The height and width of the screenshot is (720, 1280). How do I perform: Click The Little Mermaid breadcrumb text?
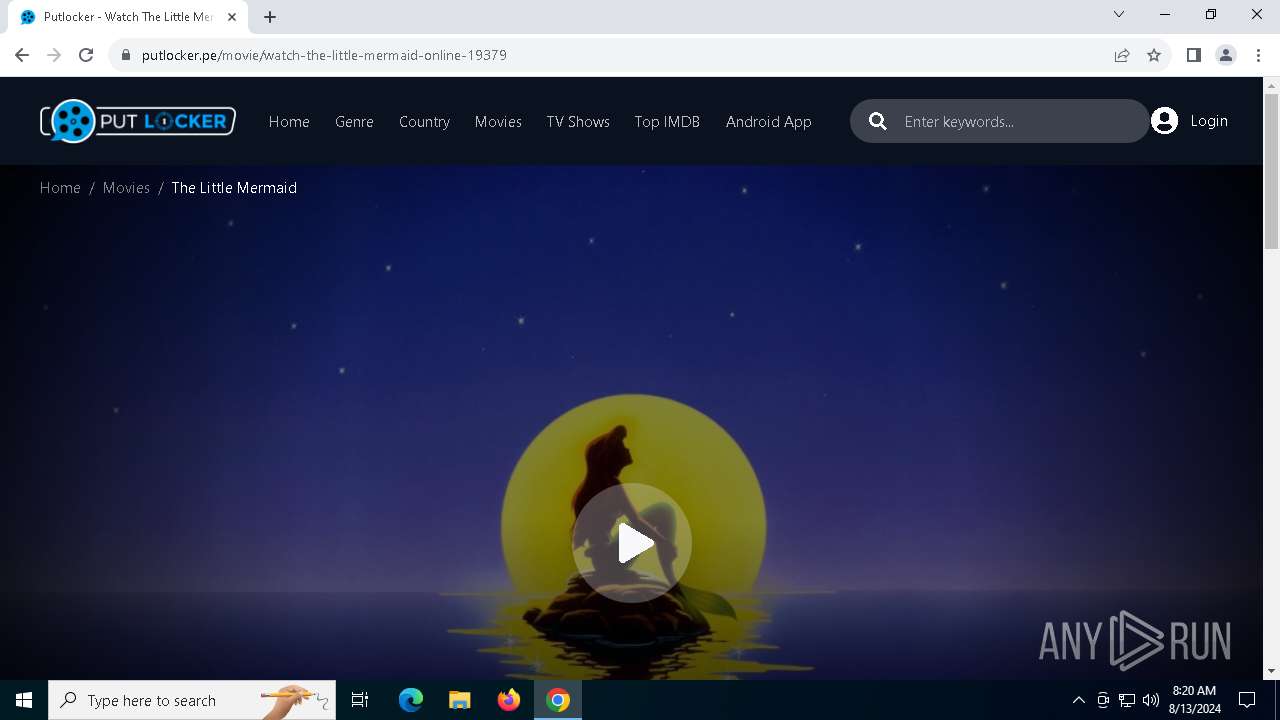tap(234, 187)
